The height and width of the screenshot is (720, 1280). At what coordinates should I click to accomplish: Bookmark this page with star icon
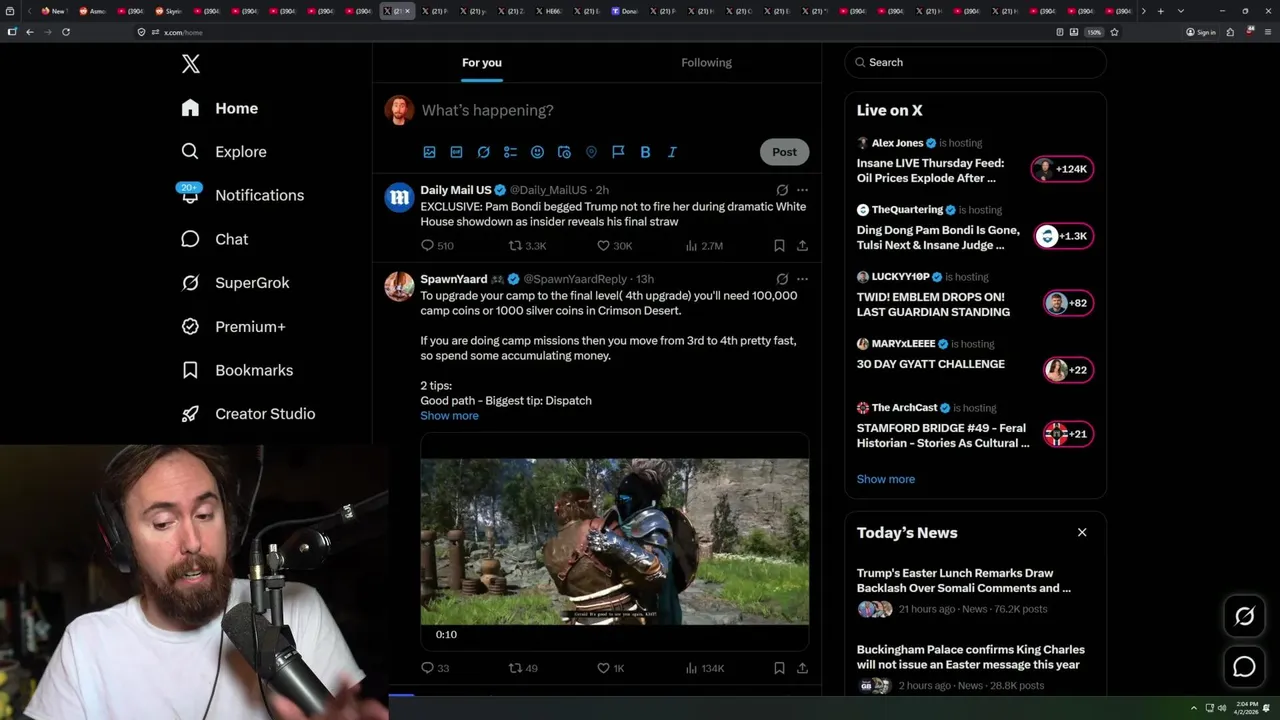1114,32
